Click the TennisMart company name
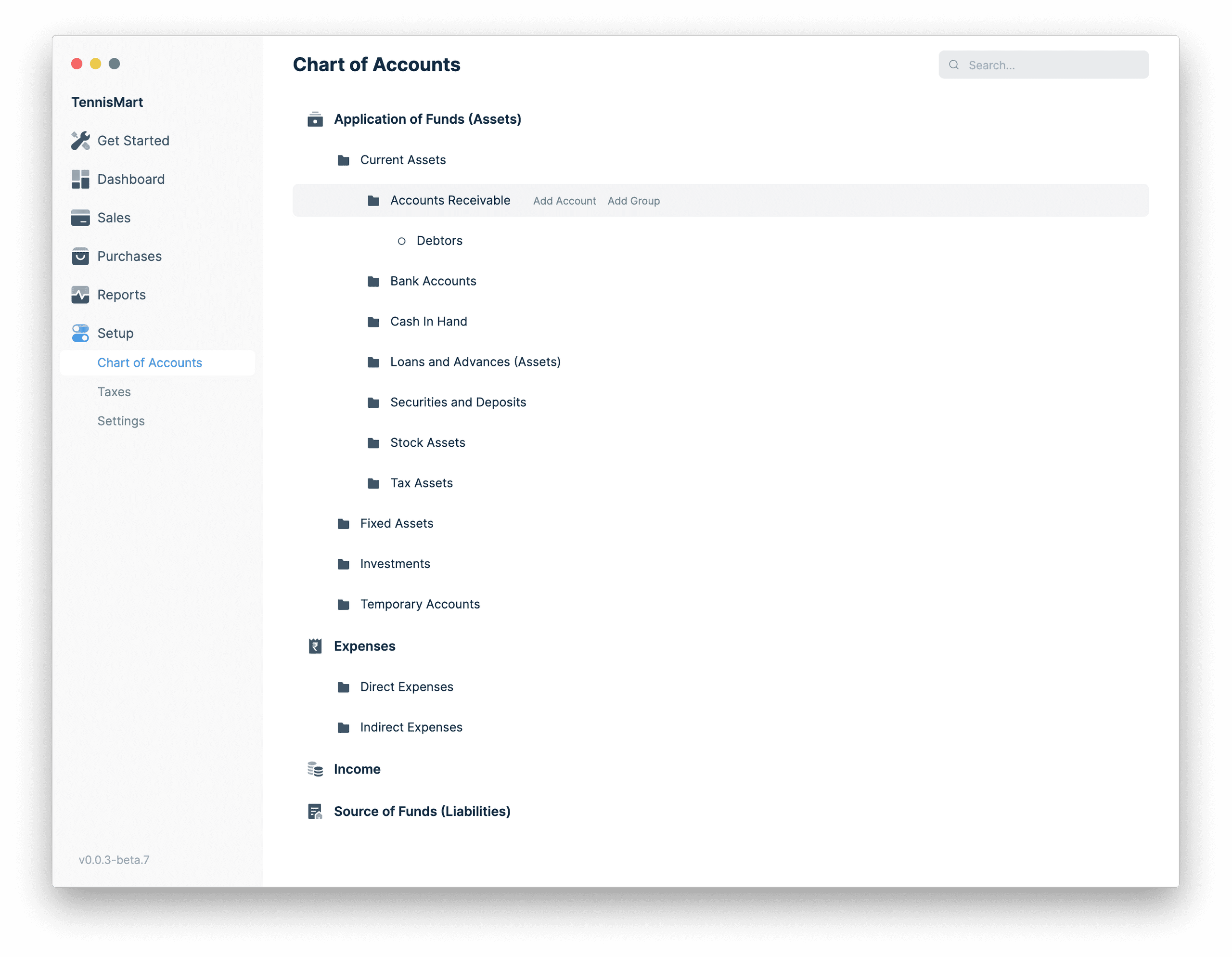 (107, 102)
